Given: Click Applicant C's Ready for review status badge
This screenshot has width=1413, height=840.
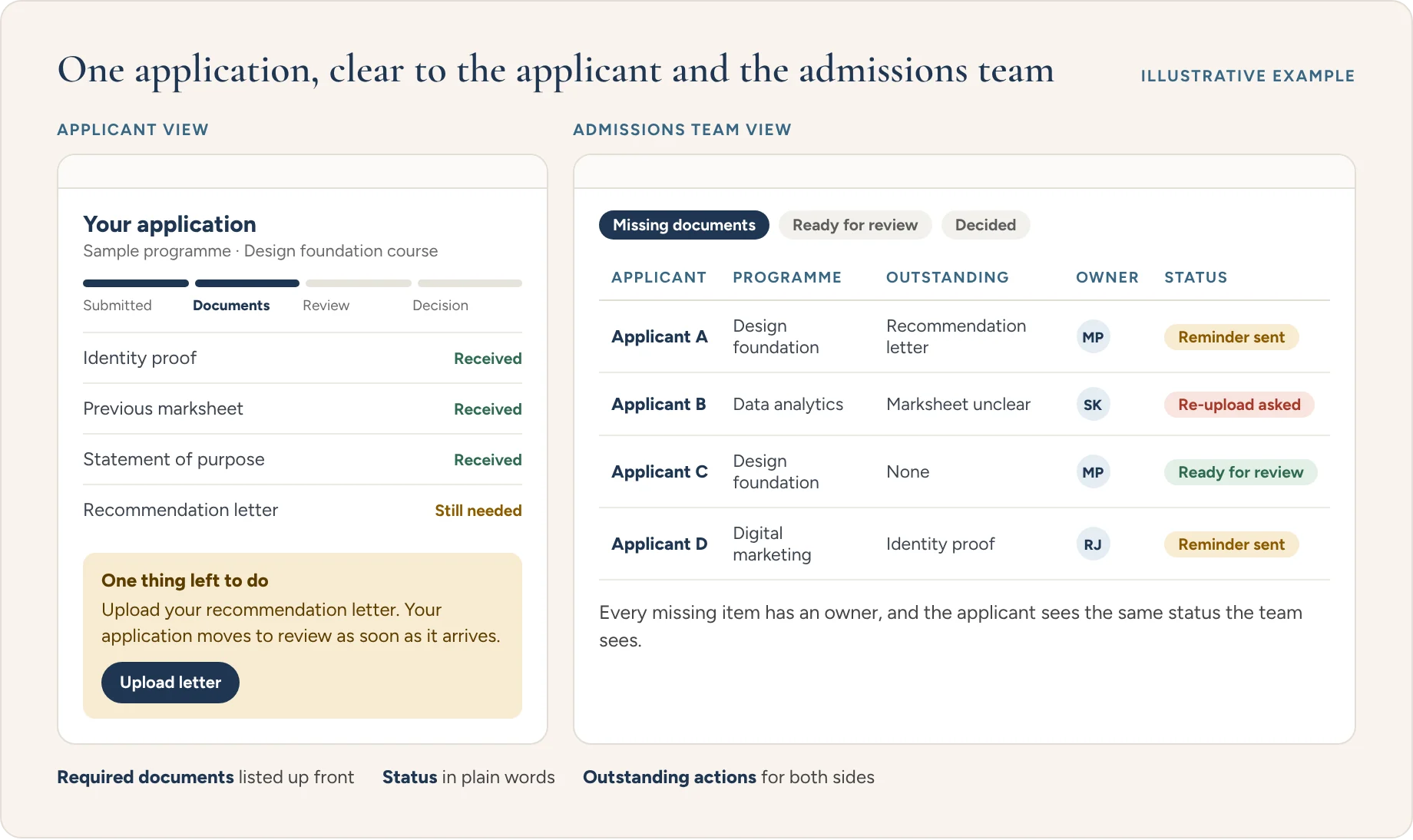Looking at the screenshot, I should point(1241,472).
